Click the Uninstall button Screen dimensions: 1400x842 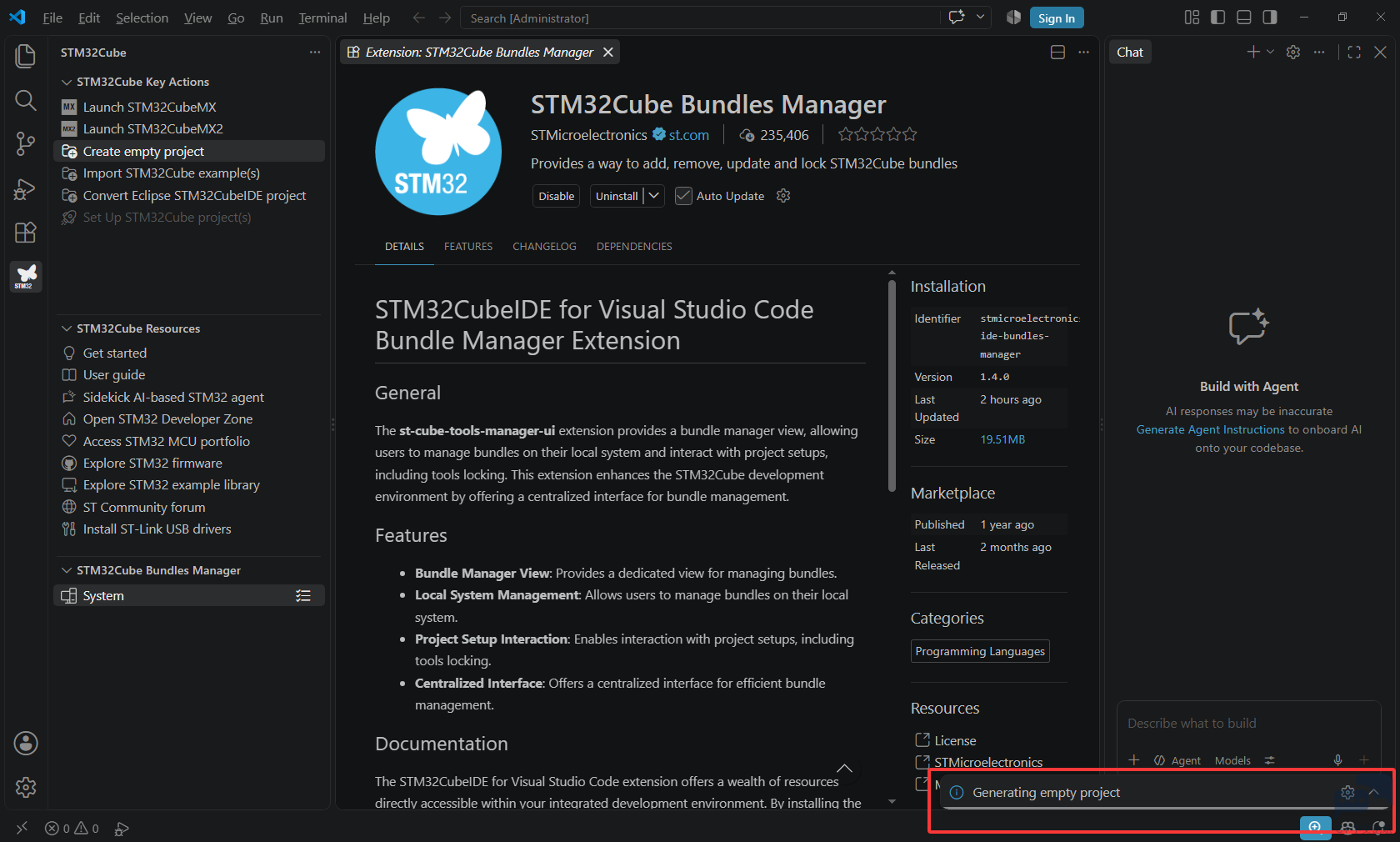click(x=617, y=196)
